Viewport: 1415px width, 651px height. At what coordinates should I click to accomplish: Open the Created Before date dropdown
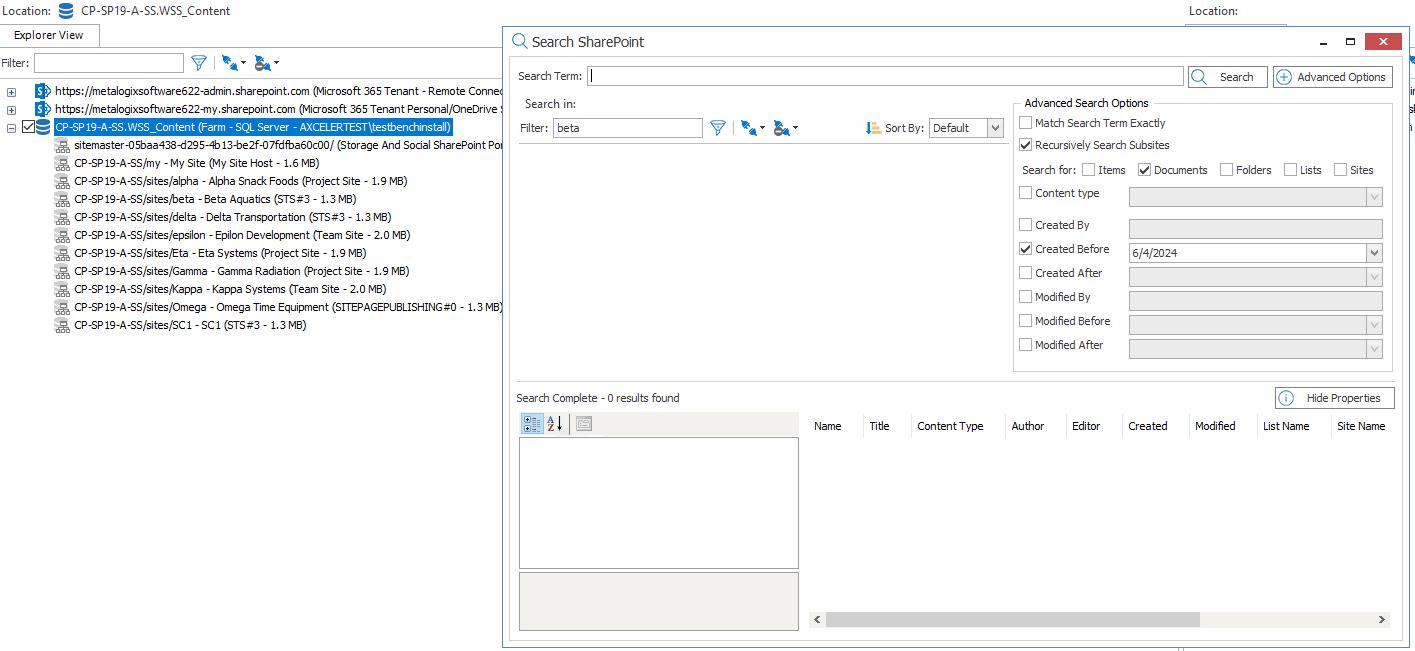(x=1373, y=253)
